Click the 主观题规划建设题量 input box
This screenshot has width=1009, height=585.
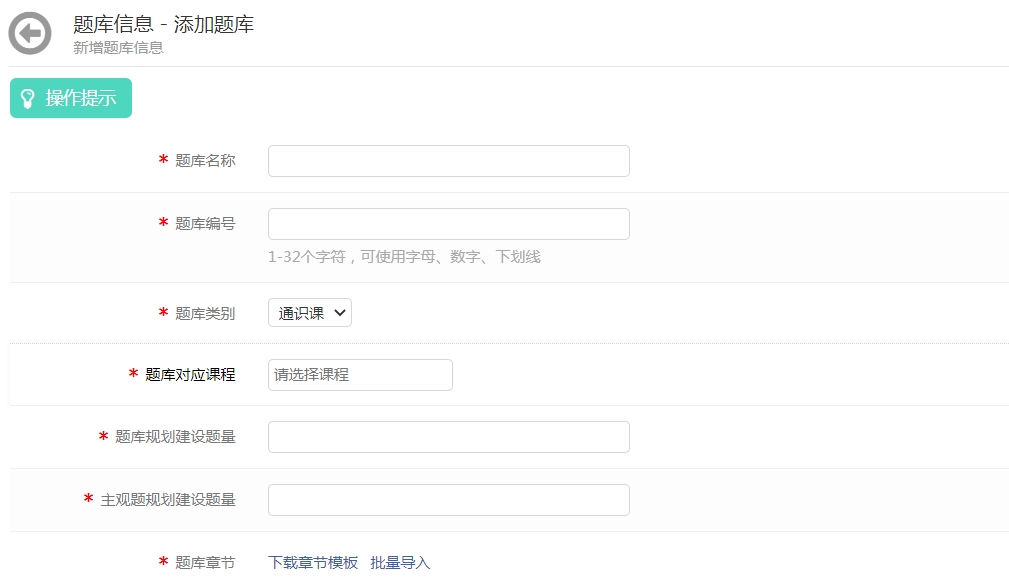coord(448,500)
